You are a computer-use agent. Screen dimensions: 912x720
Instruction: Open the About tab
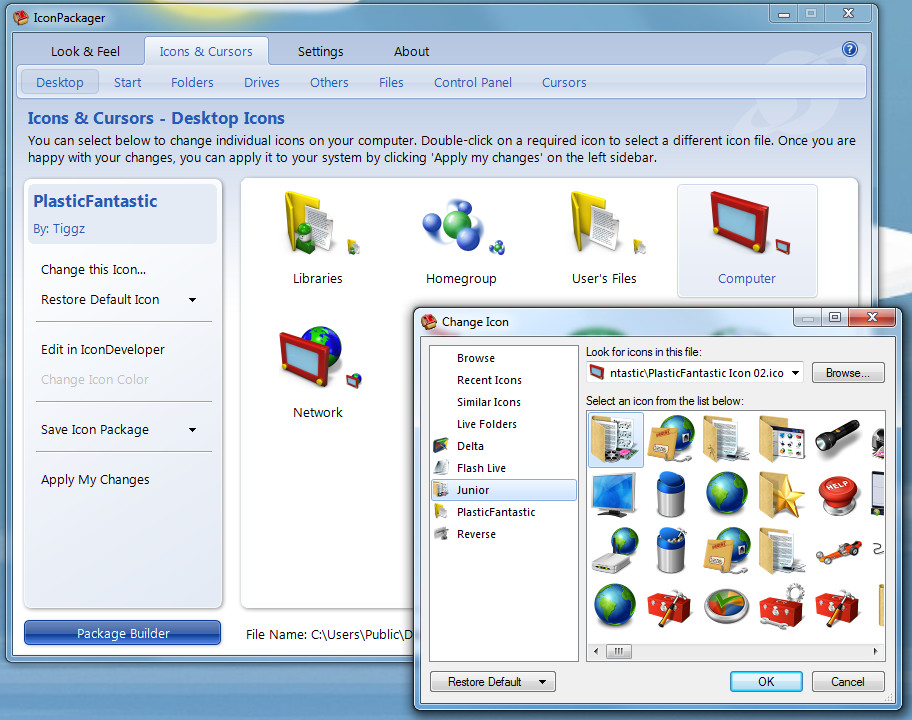411,52
